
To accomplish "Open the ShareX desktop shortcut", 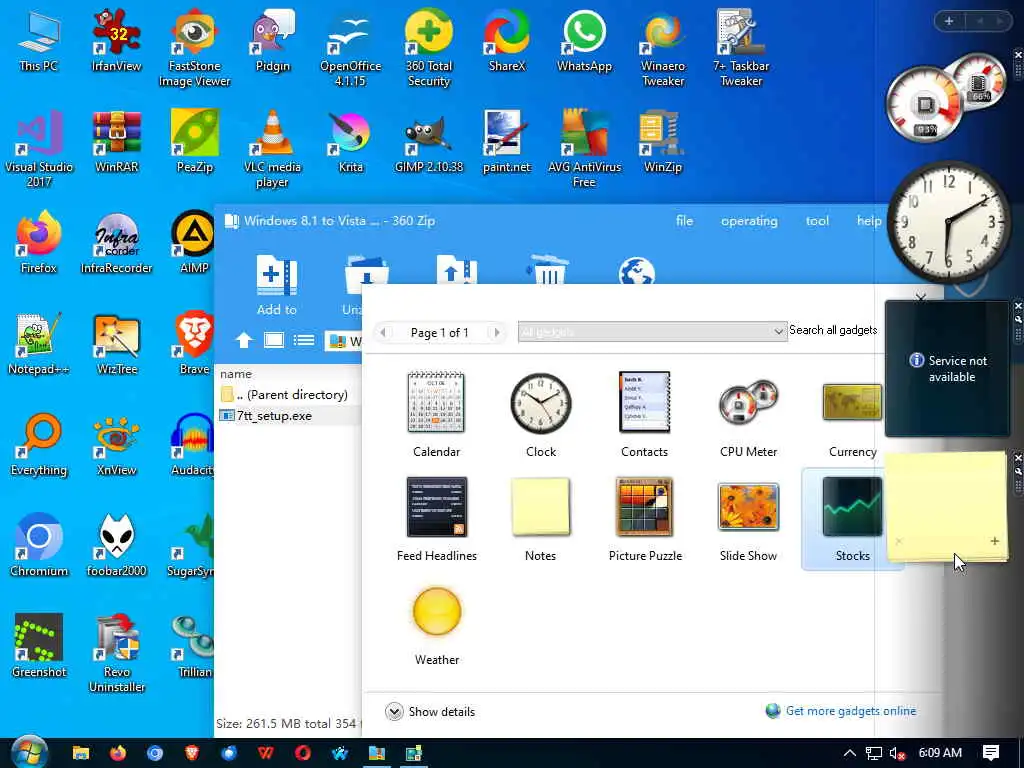I will [x=507, y=40].
